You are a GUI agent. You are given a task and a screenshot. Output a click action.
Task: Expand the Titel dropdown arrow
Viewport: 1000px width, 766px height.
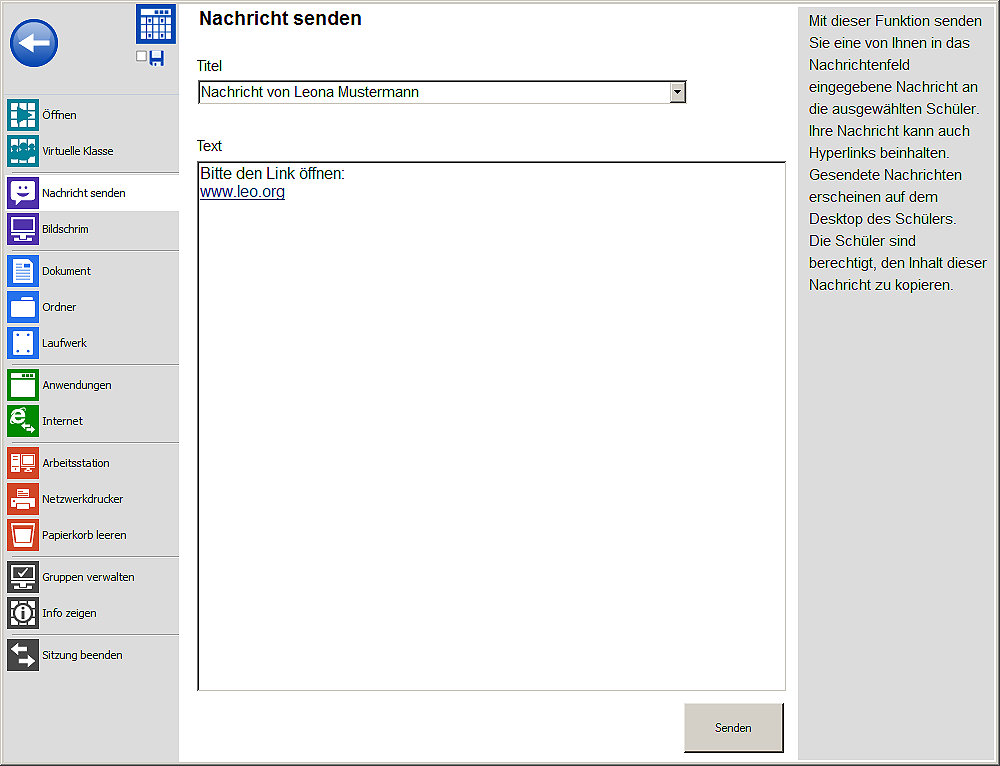tap(677, 92)
